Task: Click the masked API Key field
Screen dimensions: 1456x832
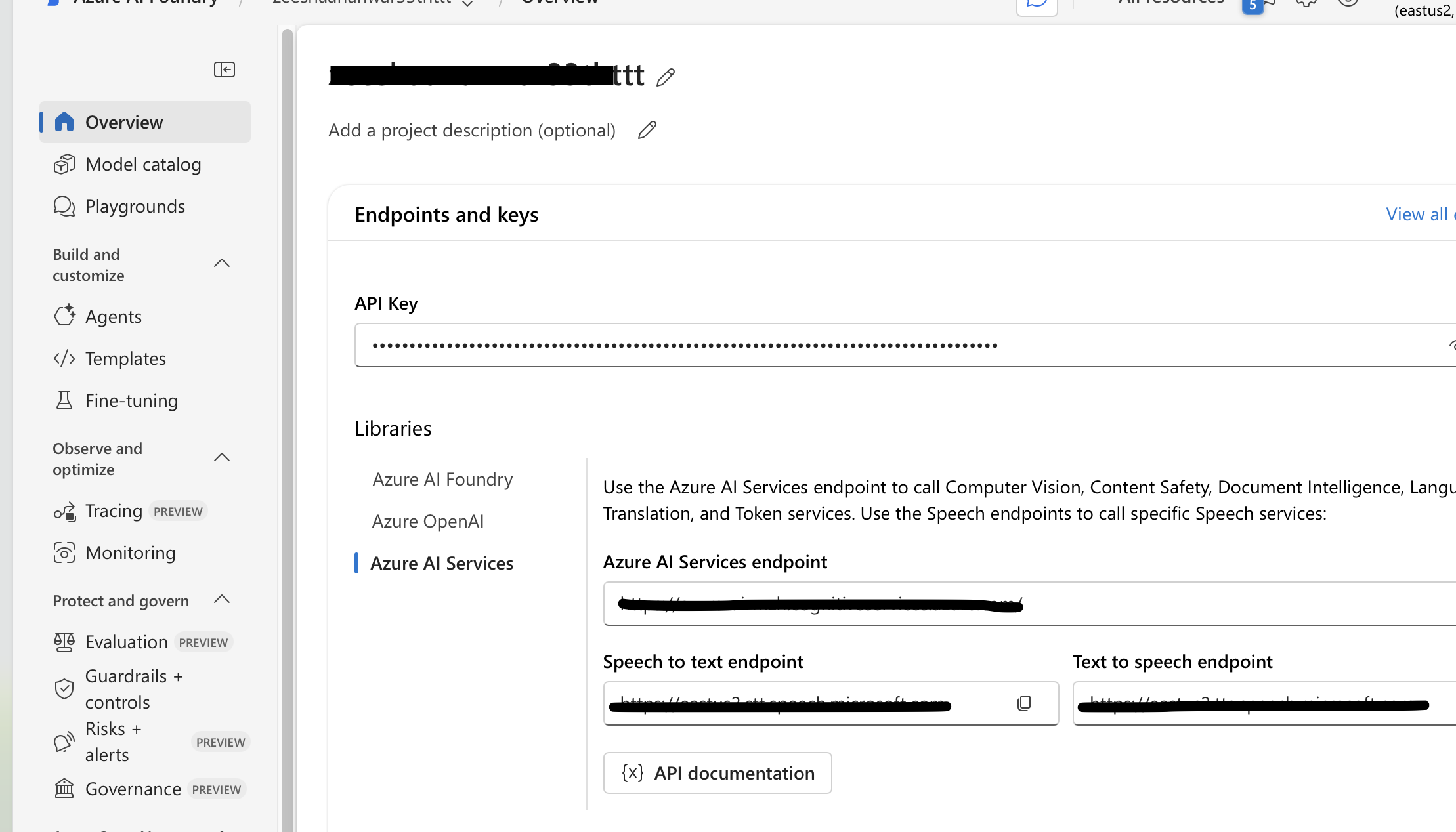Action: [905, 345]
